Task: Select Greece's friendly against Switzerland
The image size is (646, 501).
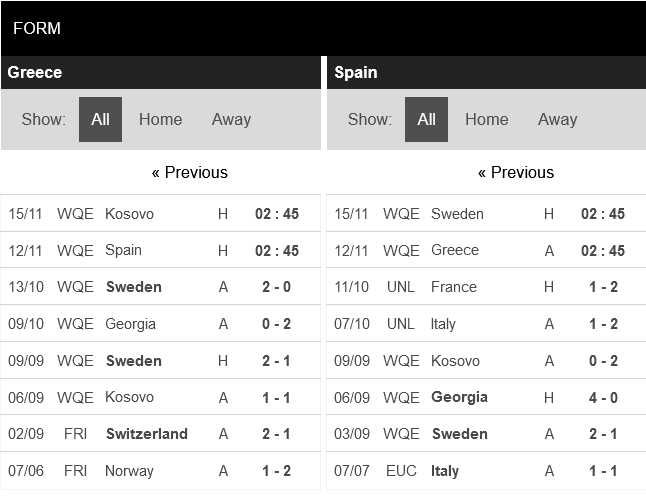Action: point(146,434)
